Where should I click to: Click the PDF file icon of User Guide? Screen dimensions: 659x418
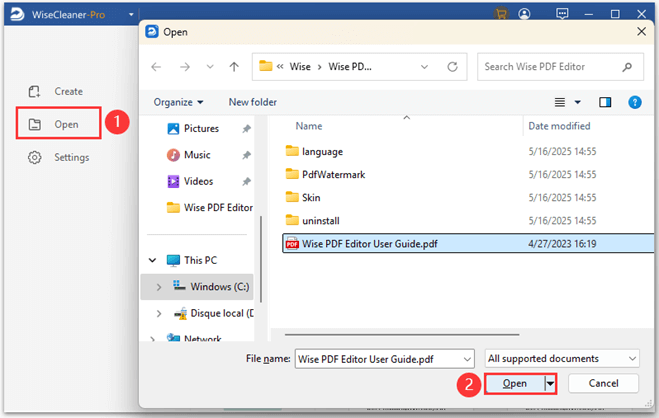tap(292, 244)
